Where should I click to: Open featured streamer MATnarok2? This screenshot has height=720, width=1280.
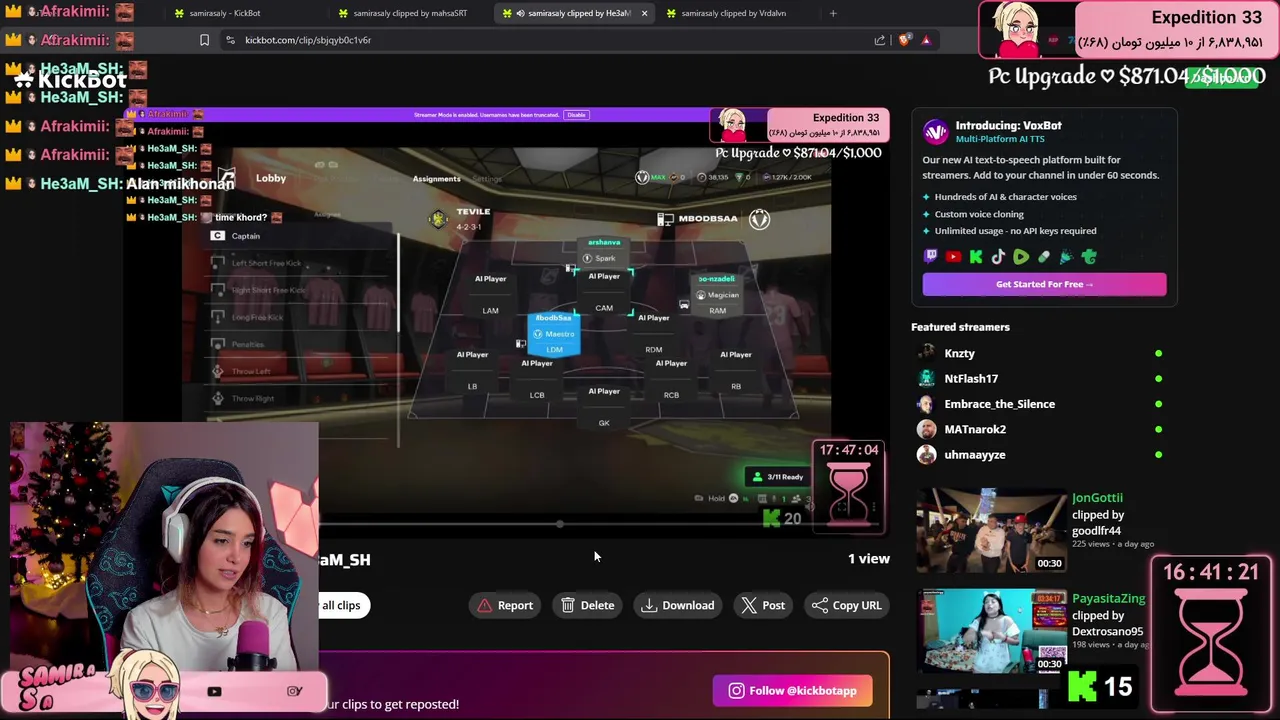tap(975, 429)
